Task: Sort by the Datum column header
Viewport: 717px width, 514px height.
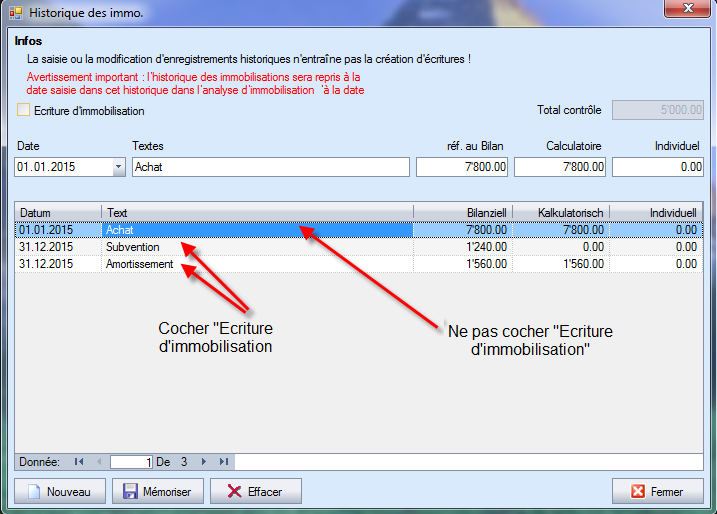Action: tap(58, 213)
